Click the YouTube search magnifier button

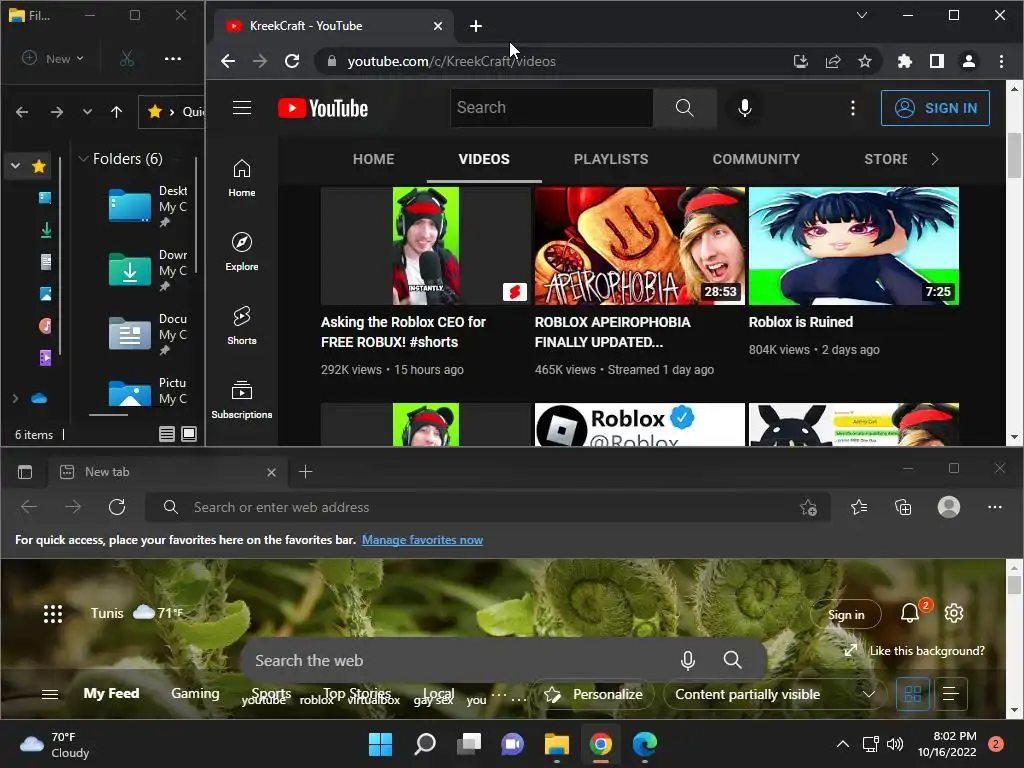pyautogui.click(x=684, y=108)
